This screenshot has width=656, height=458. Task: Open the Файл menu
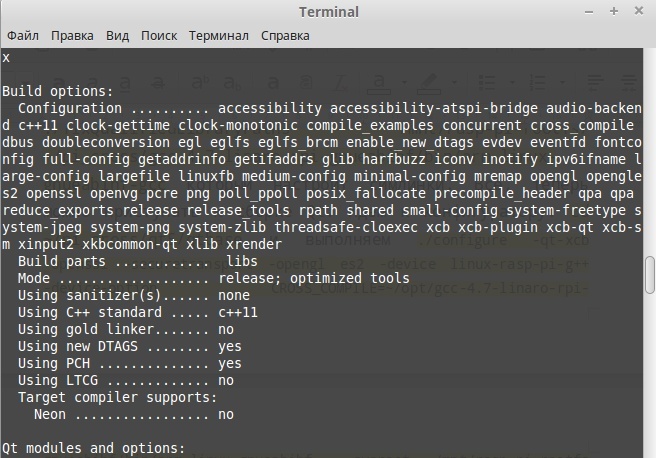(22, 35)
